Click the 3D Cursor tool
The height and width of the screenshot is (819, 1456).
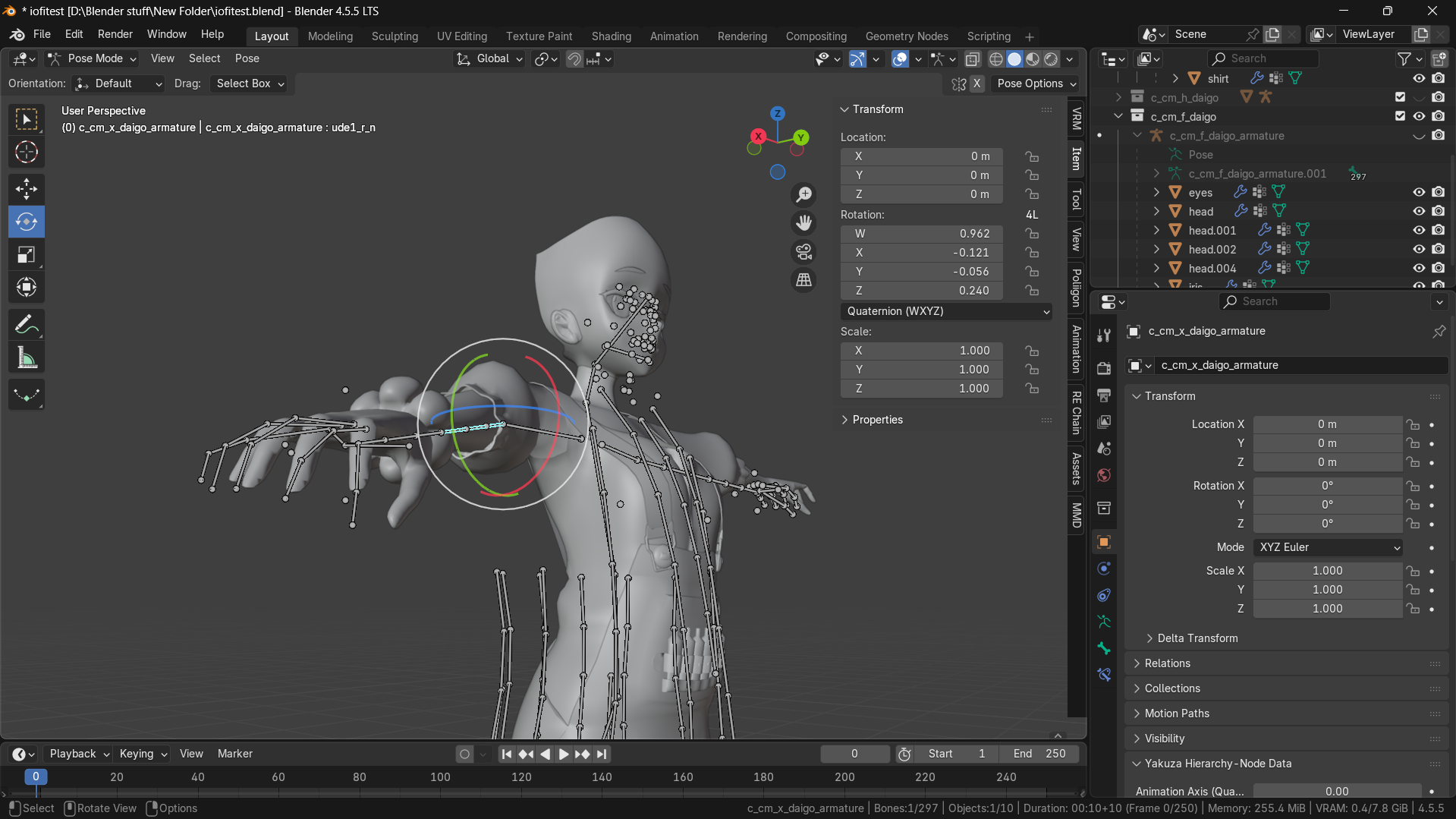(27, 153)
